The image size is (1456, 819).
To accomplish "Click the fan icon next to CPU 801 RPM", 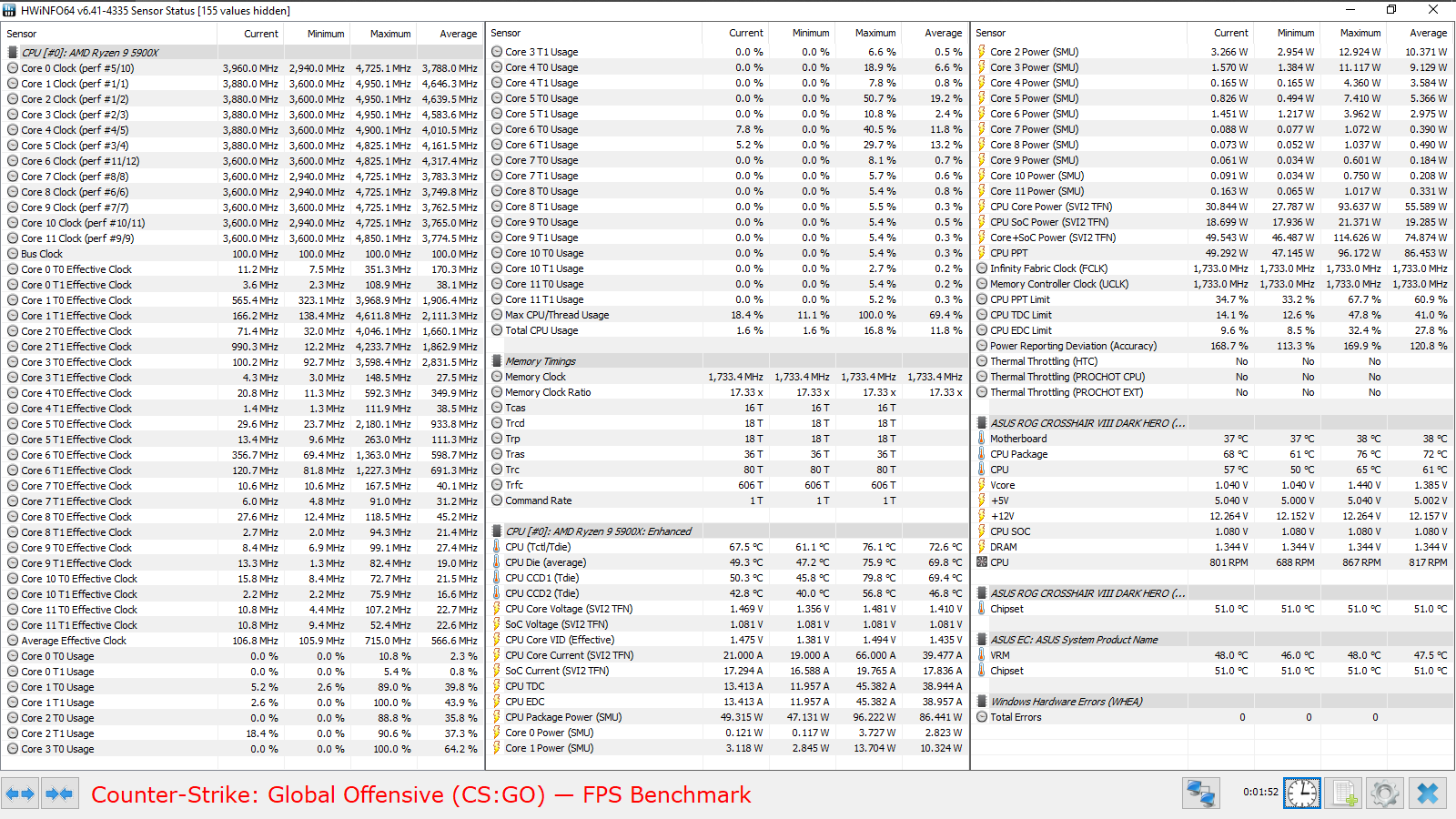I will 982,562.
